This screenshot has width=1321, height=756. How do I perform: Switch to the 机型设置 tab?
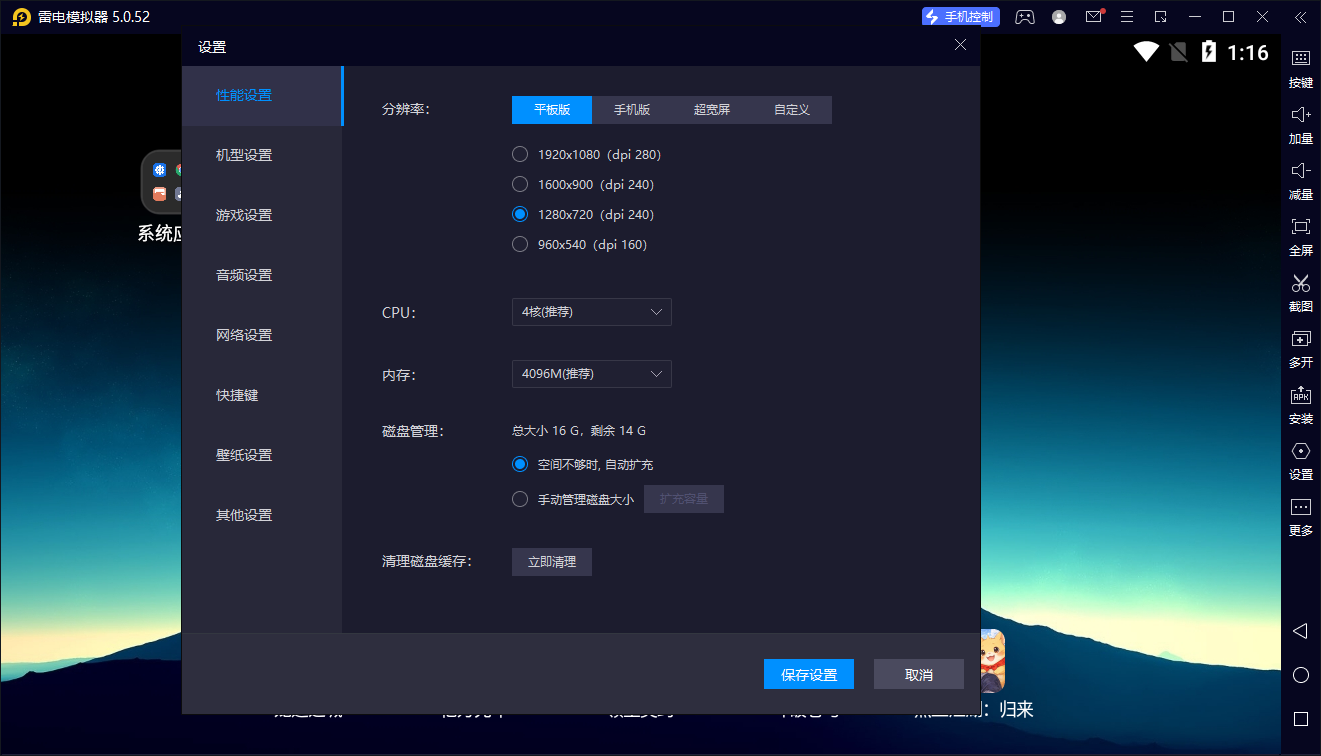click(262, 155)
